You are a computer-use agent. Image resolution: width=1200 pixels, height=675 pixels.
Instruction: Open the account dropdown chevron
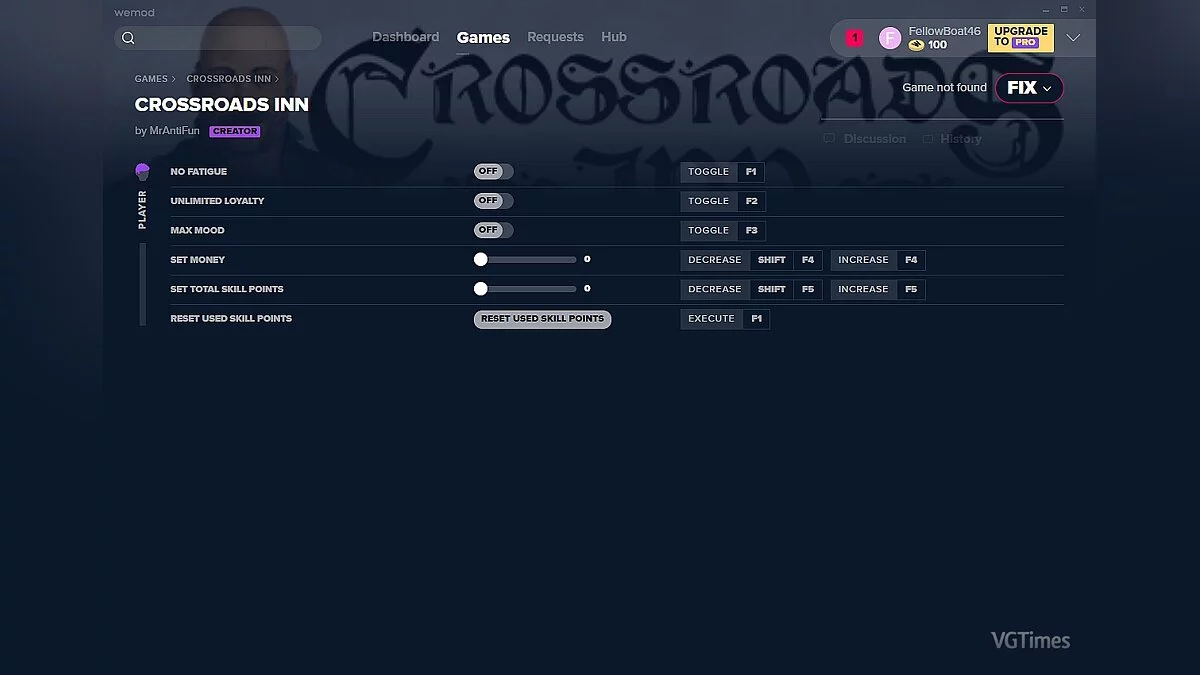[1072, 37]
